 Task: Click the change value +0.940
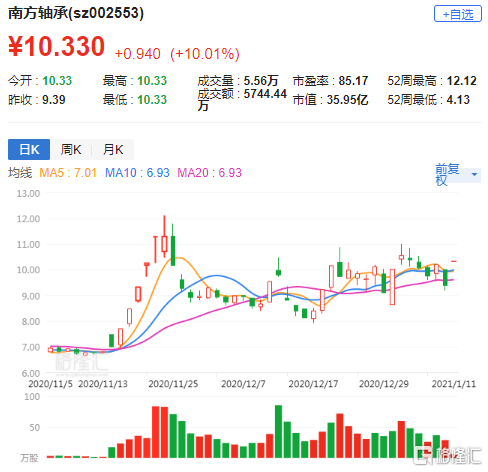pyautogui.click(x=137, y=54)
